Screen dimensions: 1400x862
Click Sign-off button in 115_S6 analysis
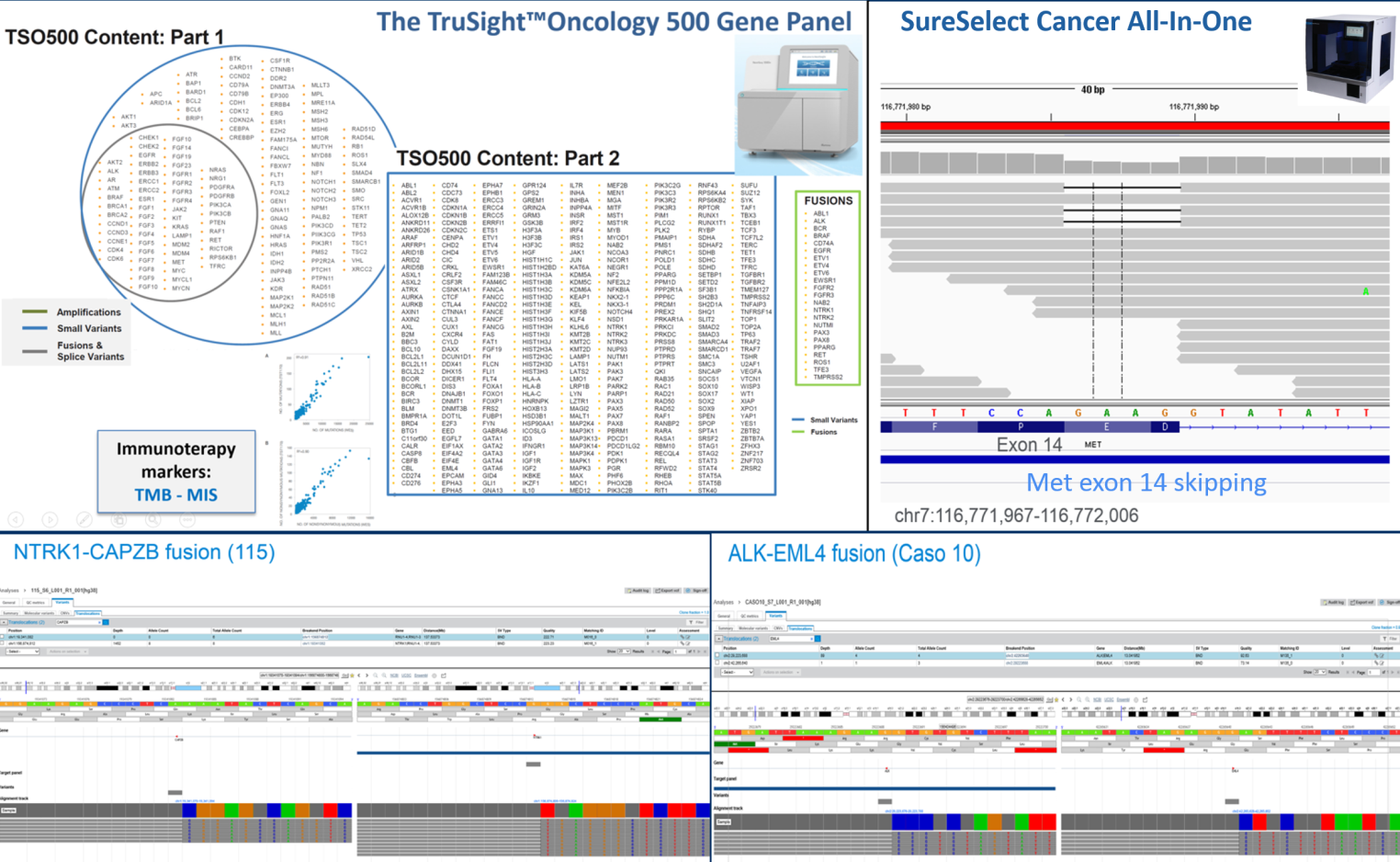696,590
